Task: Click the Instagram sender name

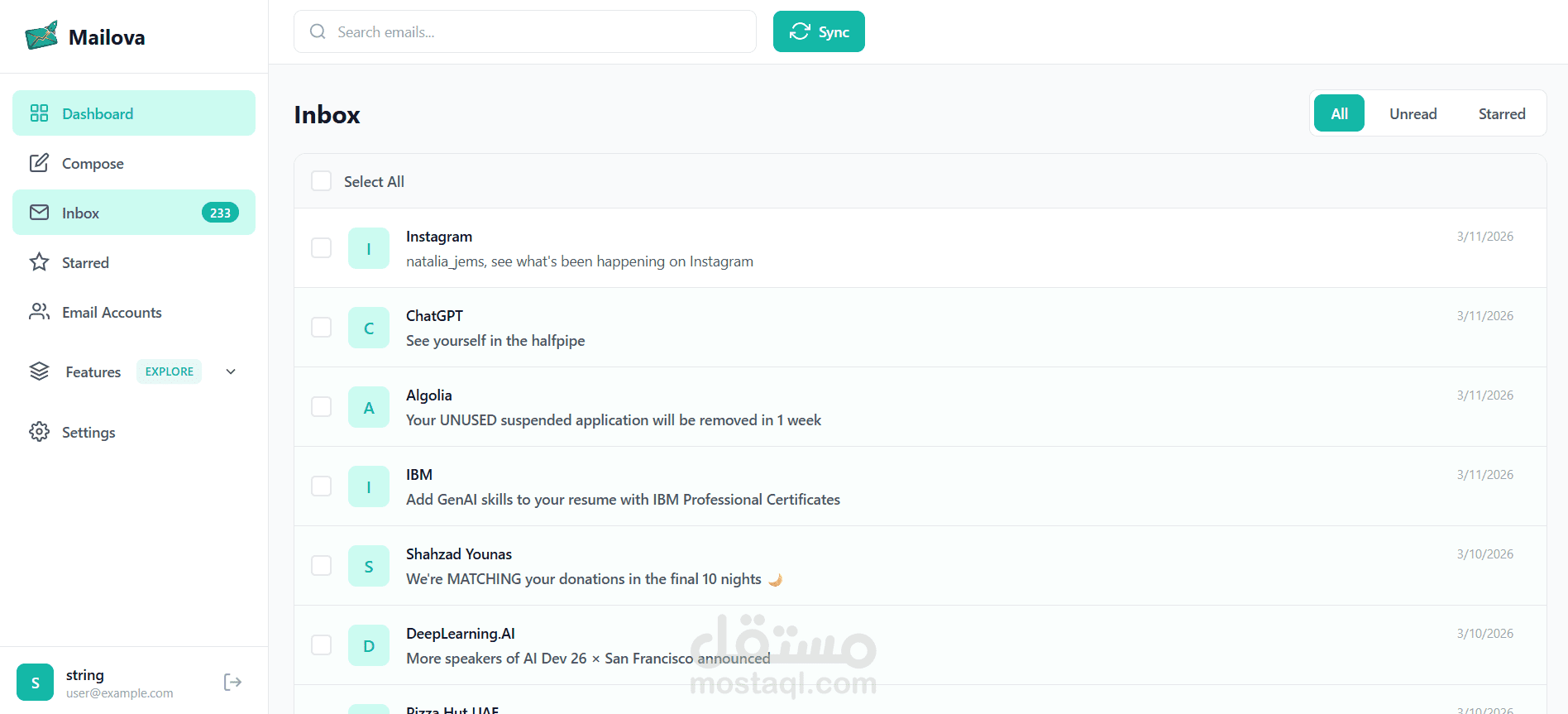Action: click(439, 237)
